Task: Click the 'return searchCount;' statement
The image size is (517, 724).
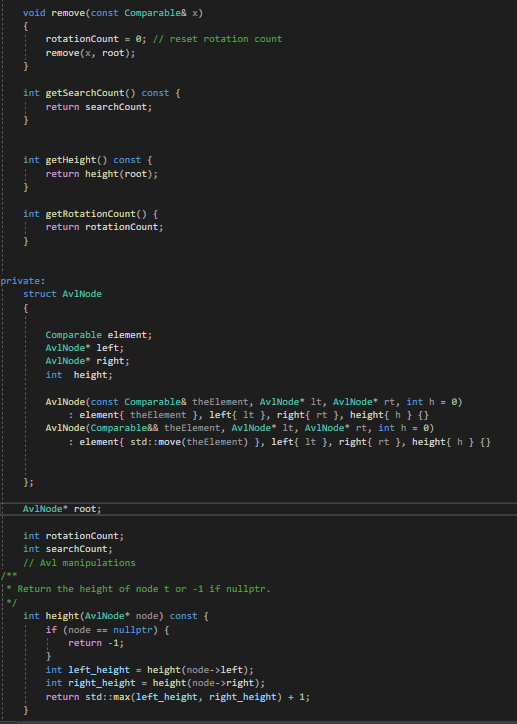Action: [x=99, y=107]
